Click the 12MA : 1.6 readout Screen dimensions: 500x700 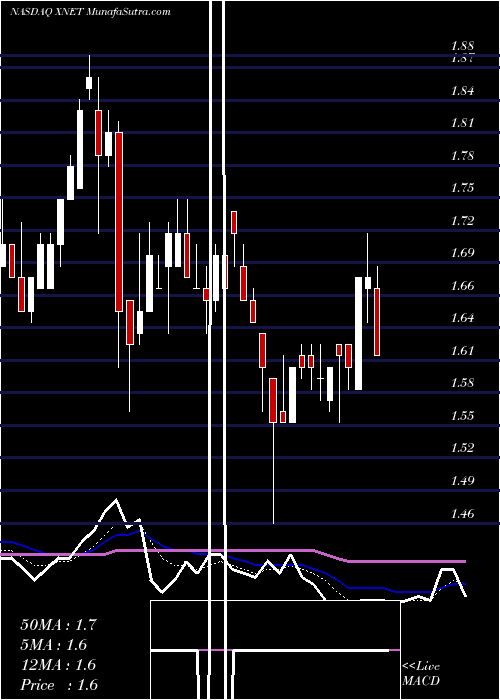(58, 664)
